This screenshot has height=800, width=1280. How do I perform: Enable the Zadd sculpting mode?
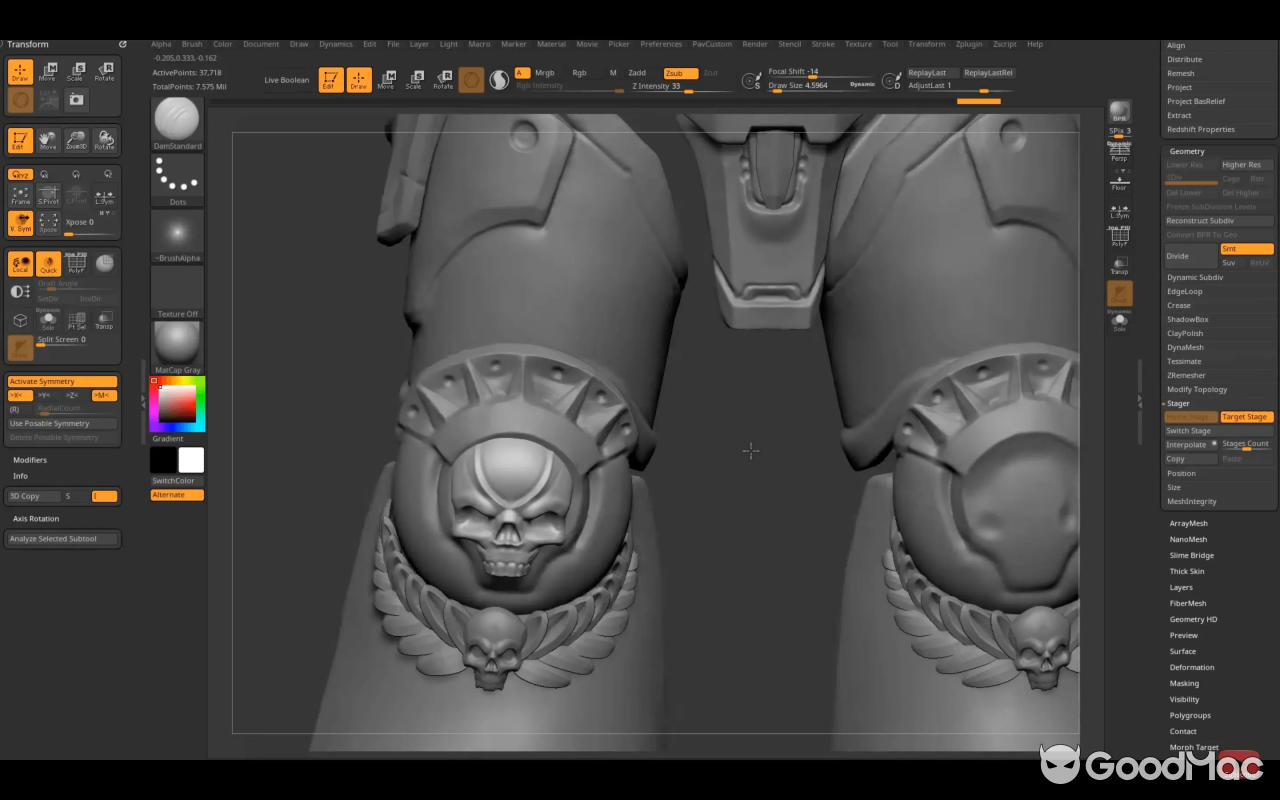[637, 73]
